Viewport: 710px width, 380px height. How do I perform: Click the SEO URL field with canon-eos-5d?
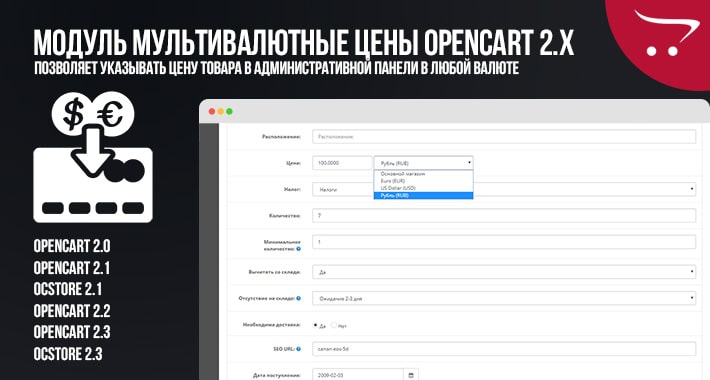504,349
